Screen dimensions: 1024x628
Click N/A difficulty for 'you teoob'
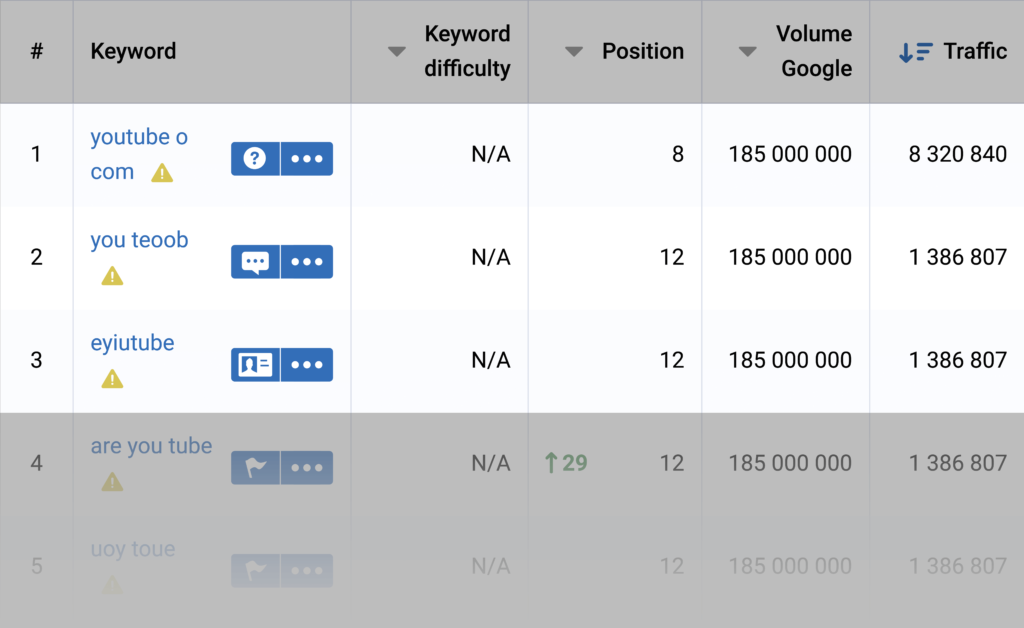pos(490,257)
